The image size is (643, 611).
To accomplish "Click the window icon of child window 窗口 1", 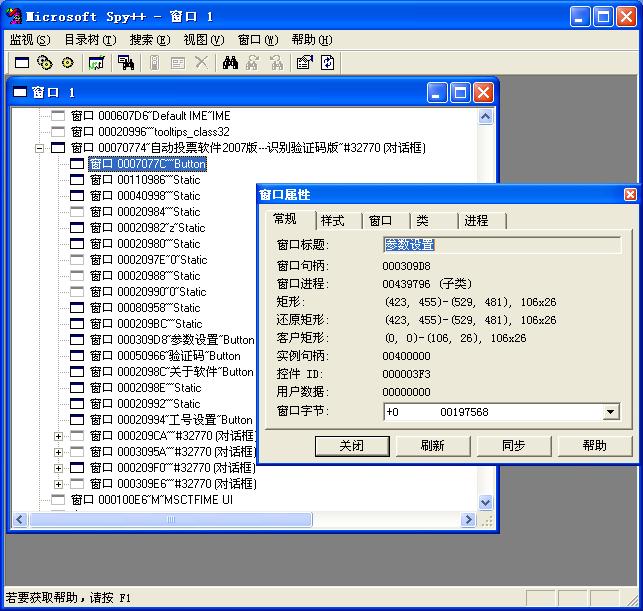I will [20, 92].
